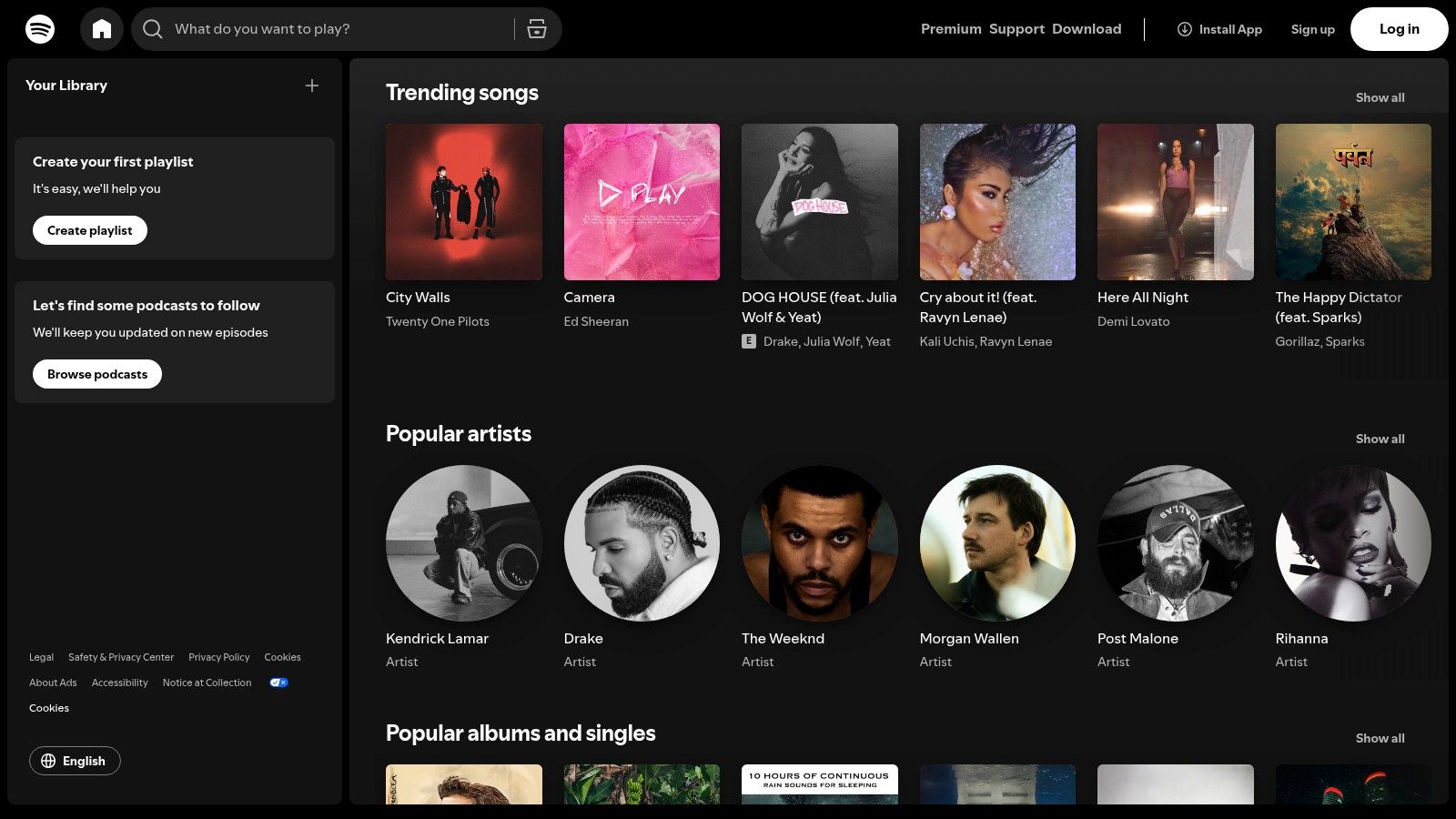Click the Legal footer link

coord(41,657)
